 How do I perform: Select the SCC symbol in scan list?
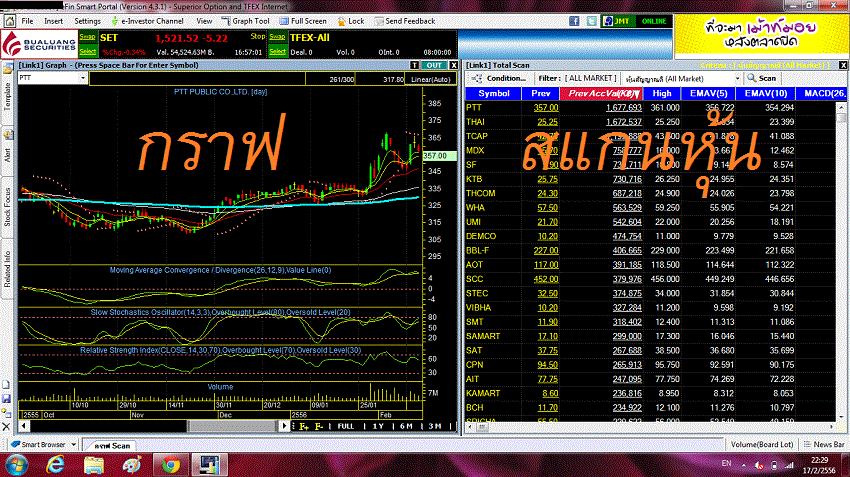[x=475, y=279]
